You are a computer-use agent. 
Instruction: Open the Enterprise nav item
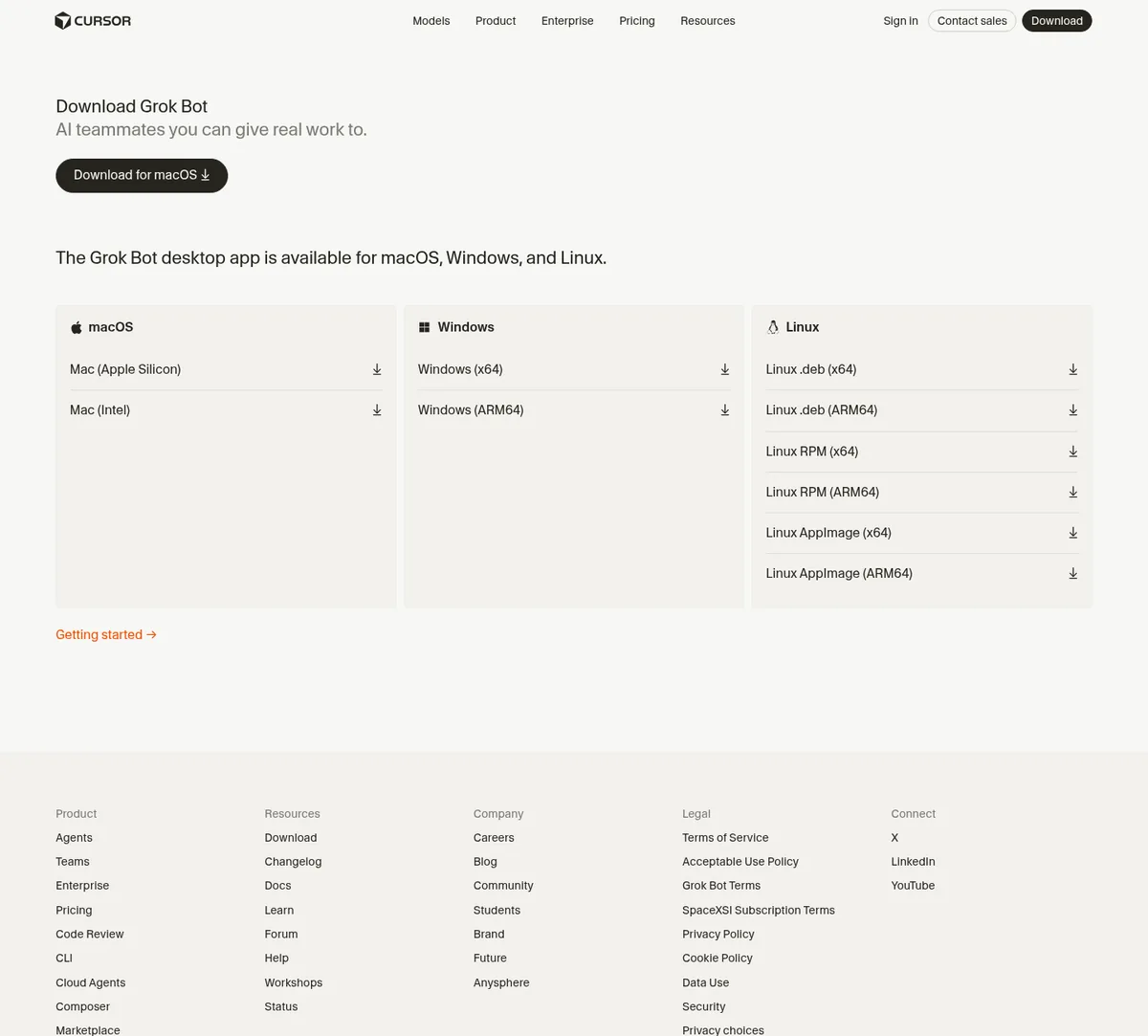[x=567, y=21]
